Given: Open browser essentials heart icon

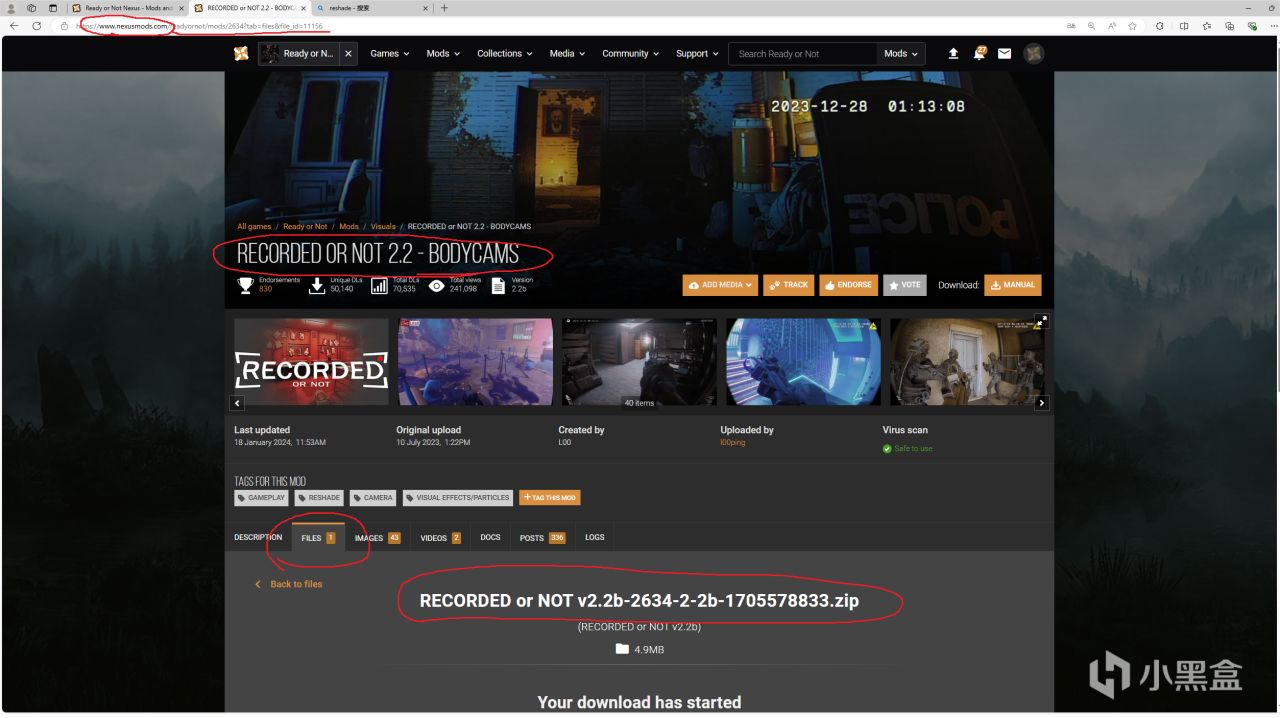Looking at the screenshot, I should (x=1250, y=25).
